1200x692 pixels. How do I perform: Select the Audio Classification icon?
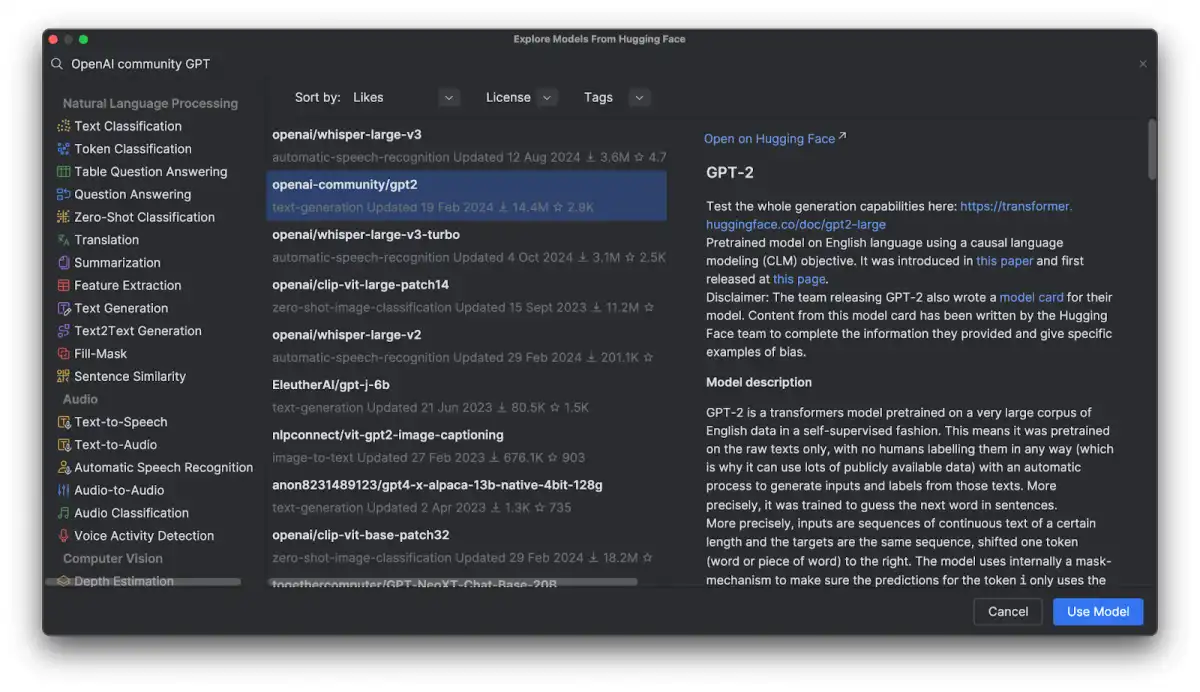pos(64,513)
